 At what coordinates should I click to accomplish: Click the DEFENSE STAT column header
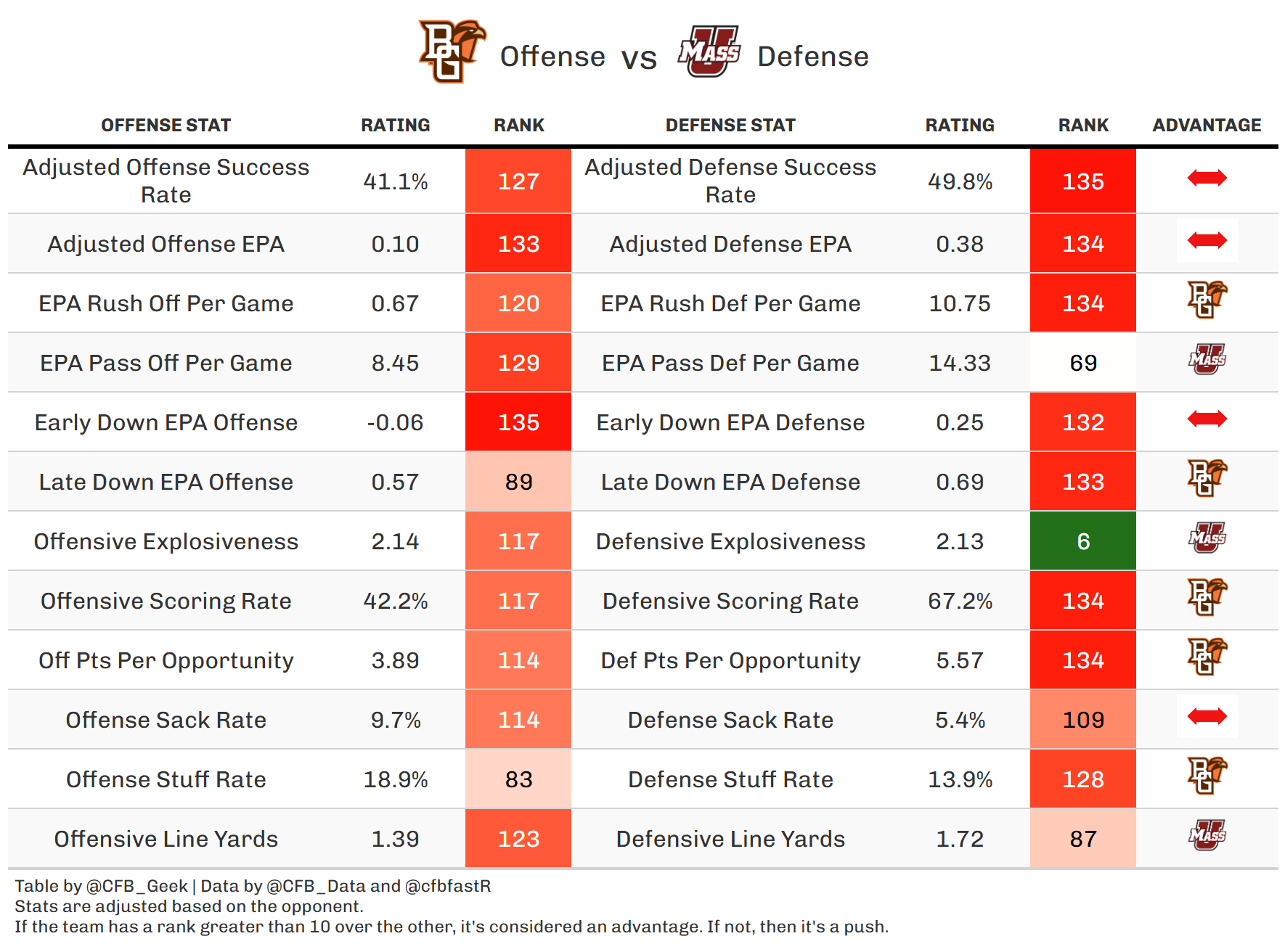[x=730, y=126]
